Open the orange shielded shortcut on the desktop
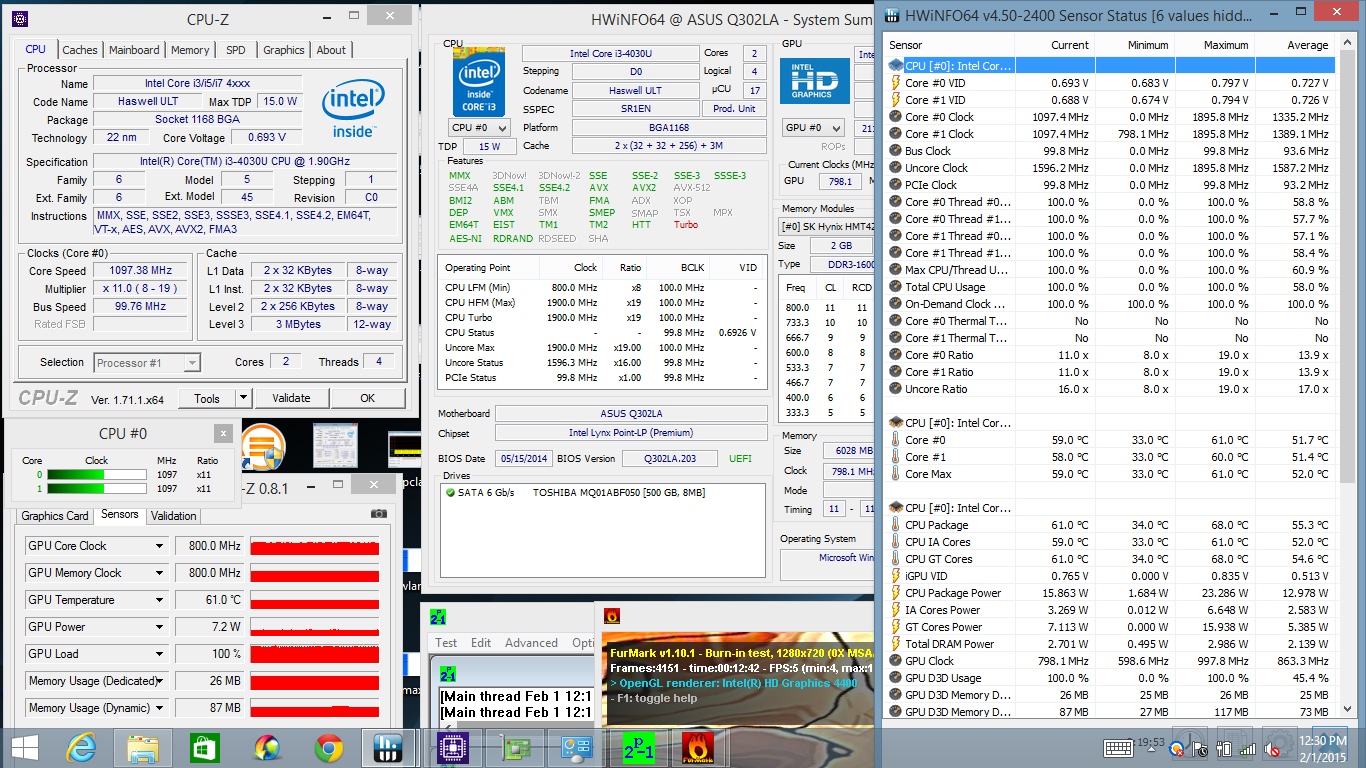The image size is (1366, 768). [262, 447]
